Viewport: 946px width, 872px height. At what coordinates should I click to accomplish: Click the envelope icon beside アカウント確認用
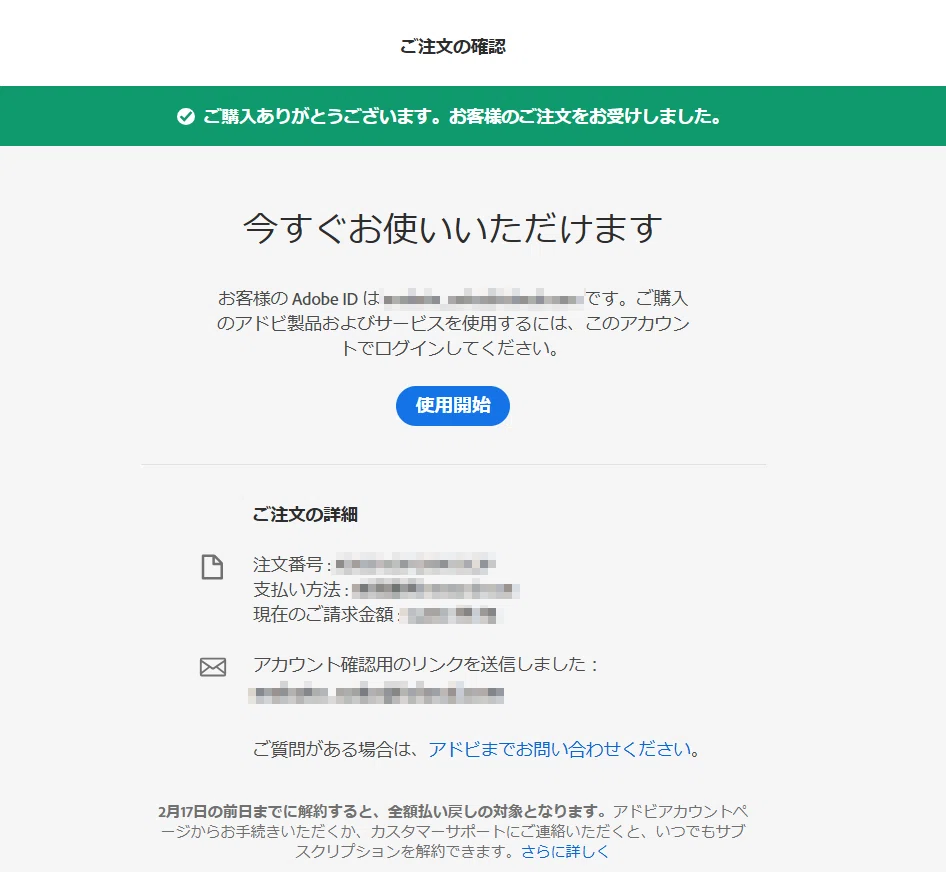tap(212, 667)
